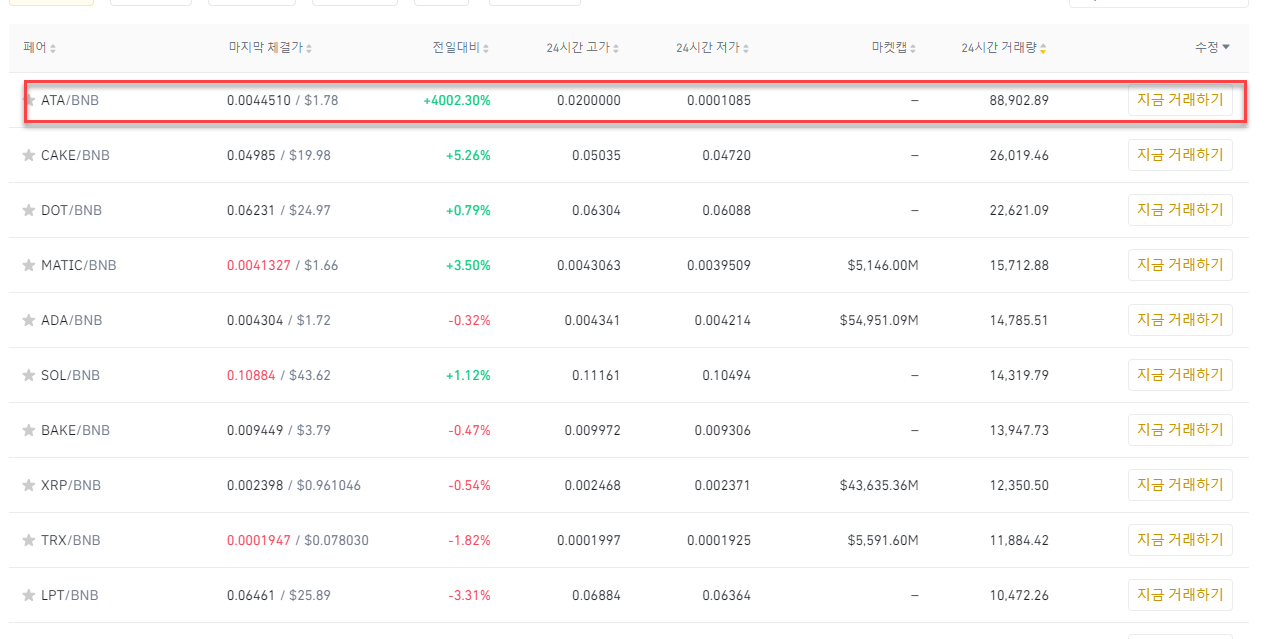
Task: Mark BAKE/BNB as favorite with star
Action: (x=29, y=430)
